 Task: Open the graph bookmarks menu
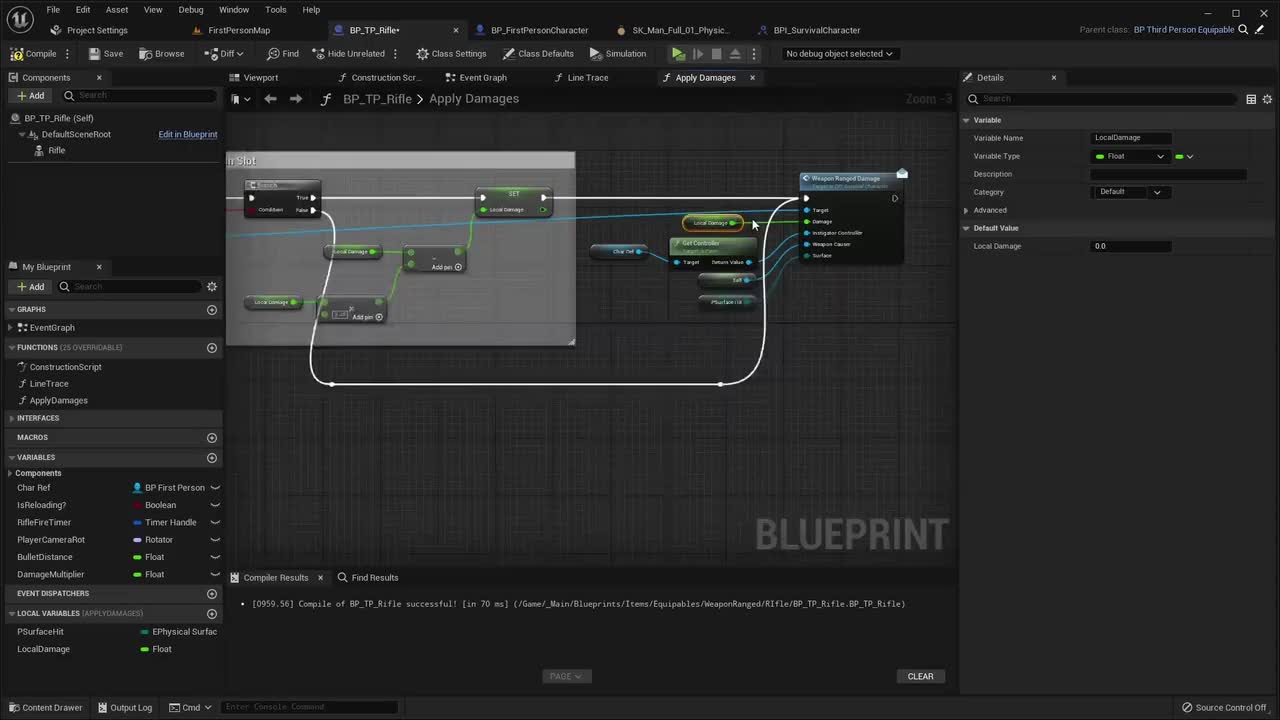(238, 99)
